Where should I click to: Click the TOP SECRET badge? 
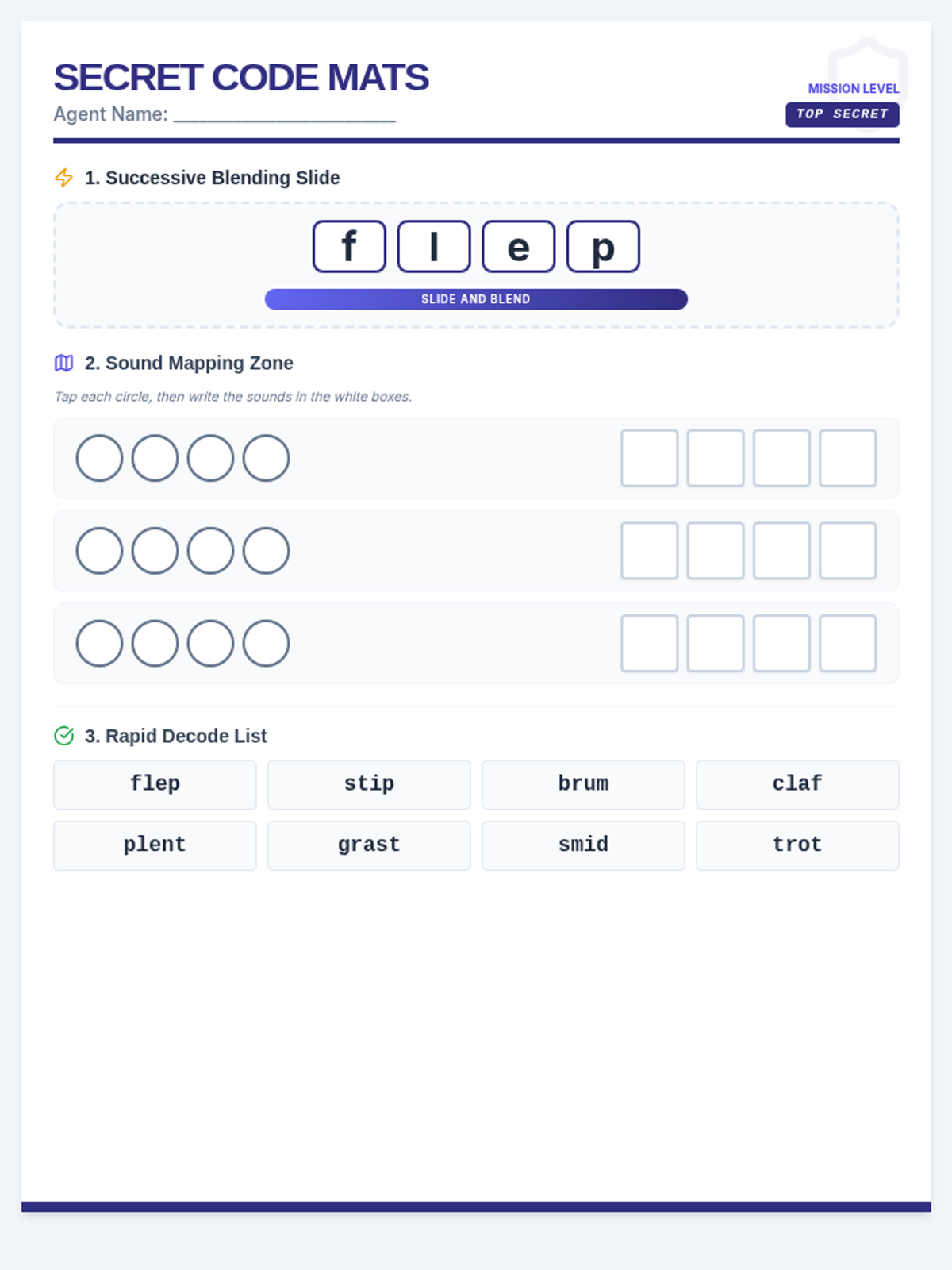[x=843, y=114]
